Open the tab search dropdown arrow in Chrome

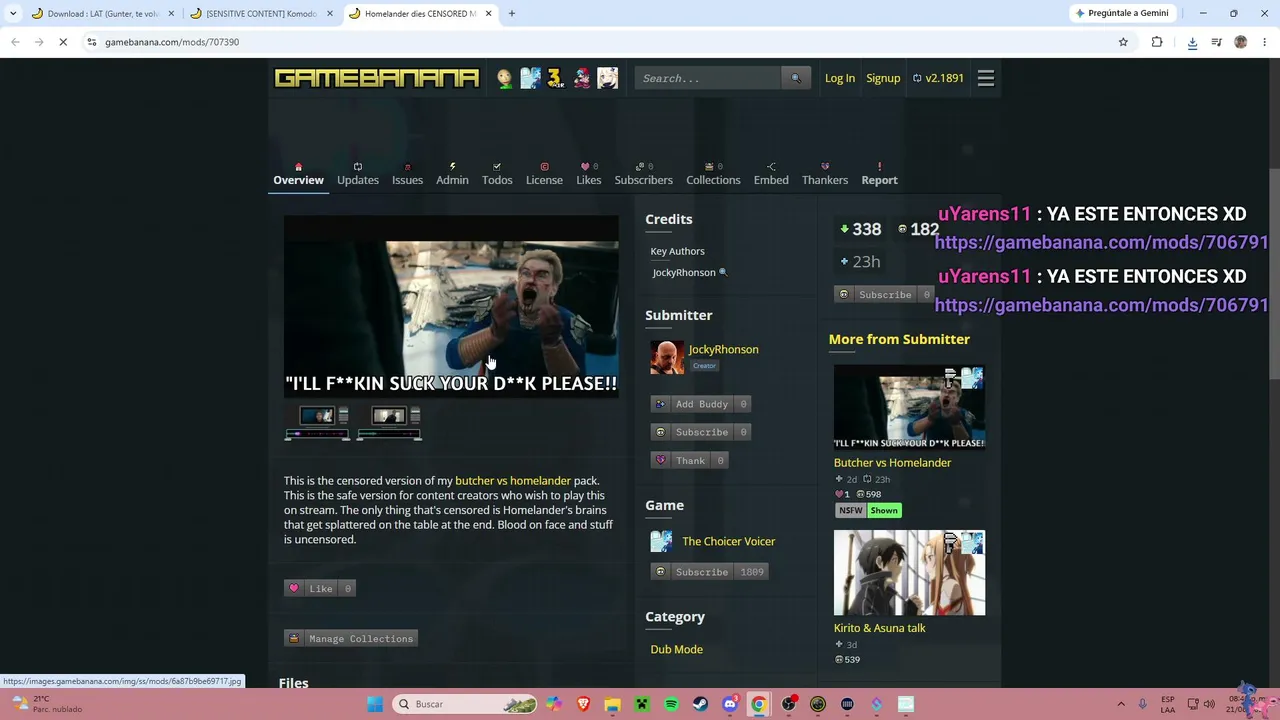click(13, 14)
